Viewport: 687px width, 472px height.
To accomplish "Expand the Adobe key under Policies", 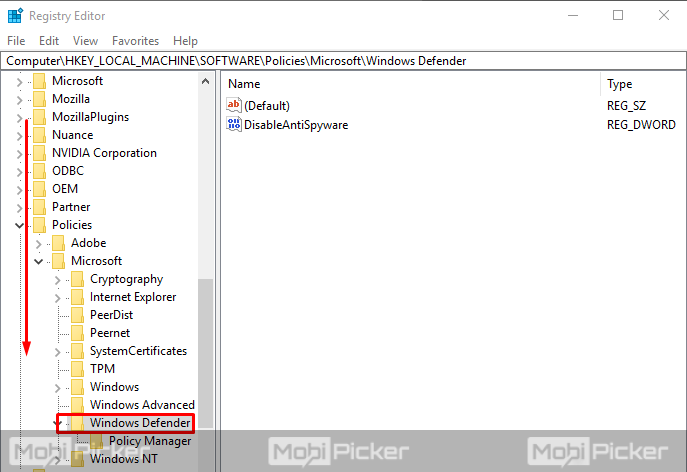I will (x=38, y=244).
